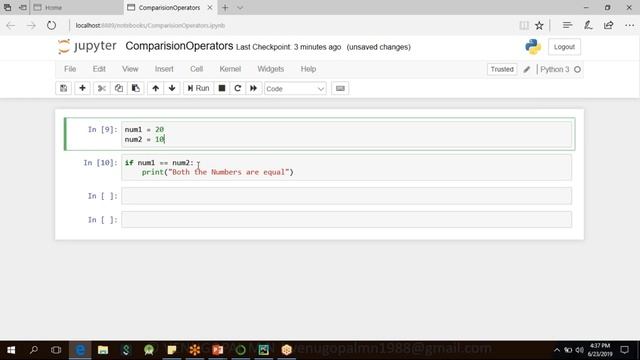
Task: Copy selected cells icon
Action: click(x=119, y=88)
